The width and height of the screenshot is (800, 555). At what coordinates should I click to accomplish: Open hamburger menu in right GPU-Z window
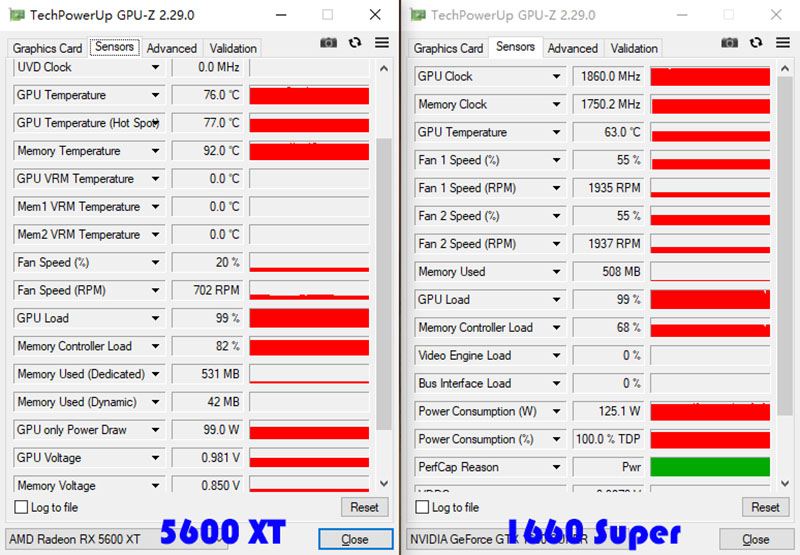click(783, 42)
